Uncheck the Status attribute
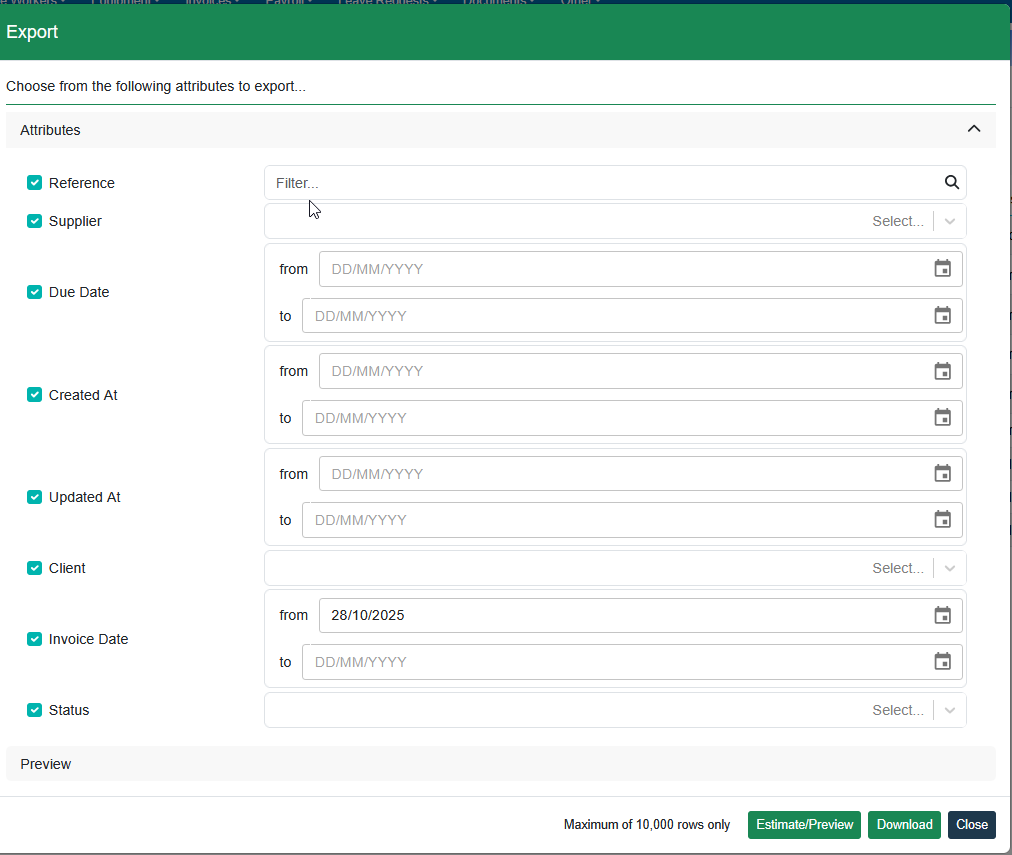 34,710
